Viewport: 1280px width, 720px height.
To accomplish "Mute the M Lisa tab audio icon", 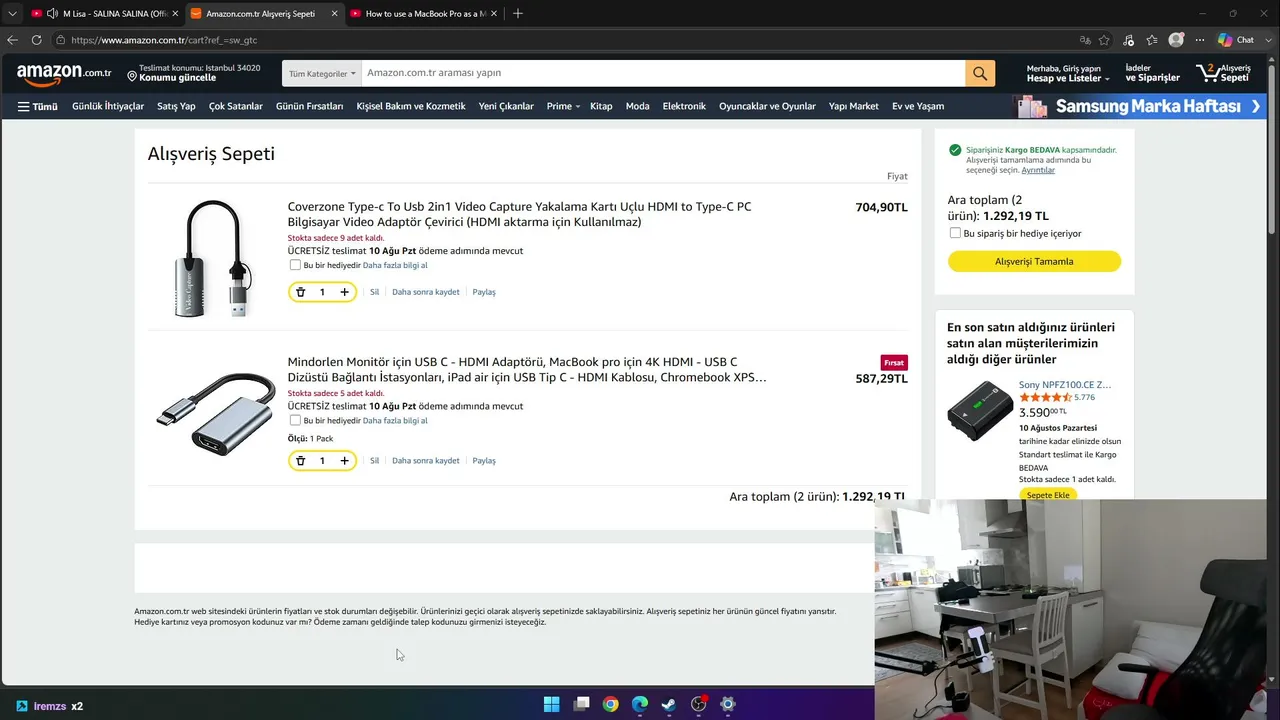I will 52,14.
